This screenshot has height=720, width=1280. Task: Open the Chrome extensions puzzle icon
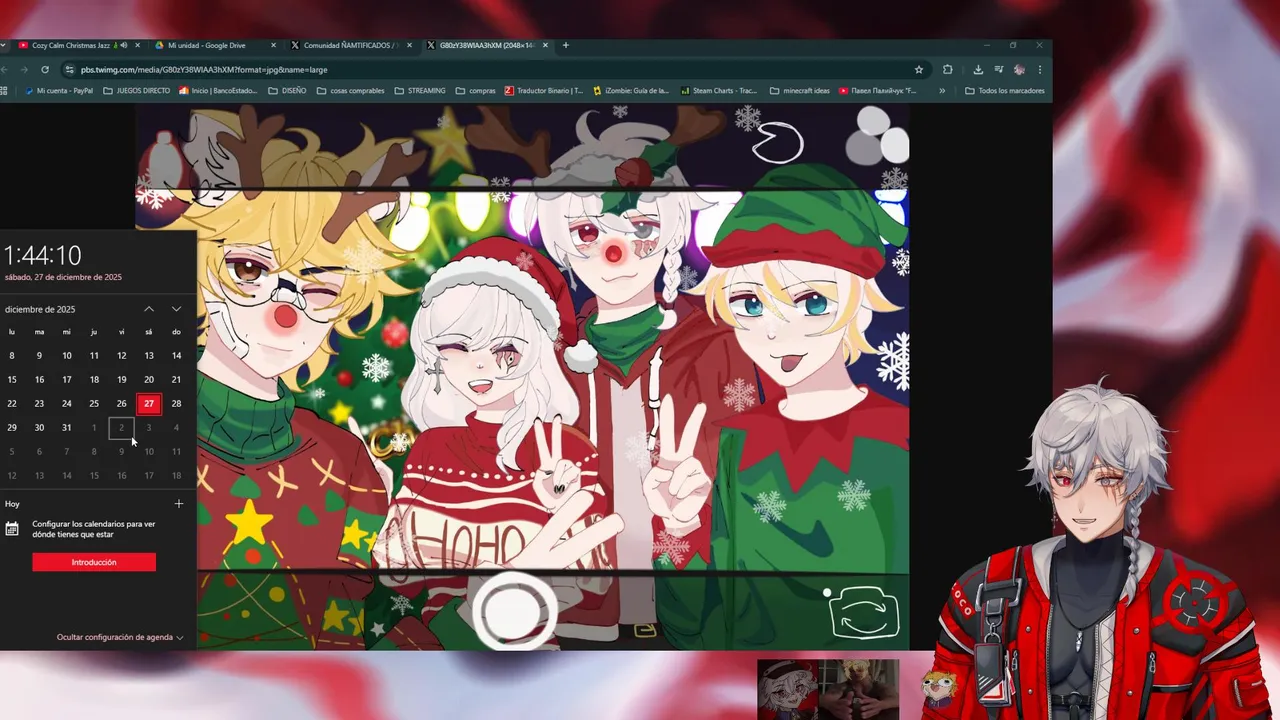[x=948, y=70]
